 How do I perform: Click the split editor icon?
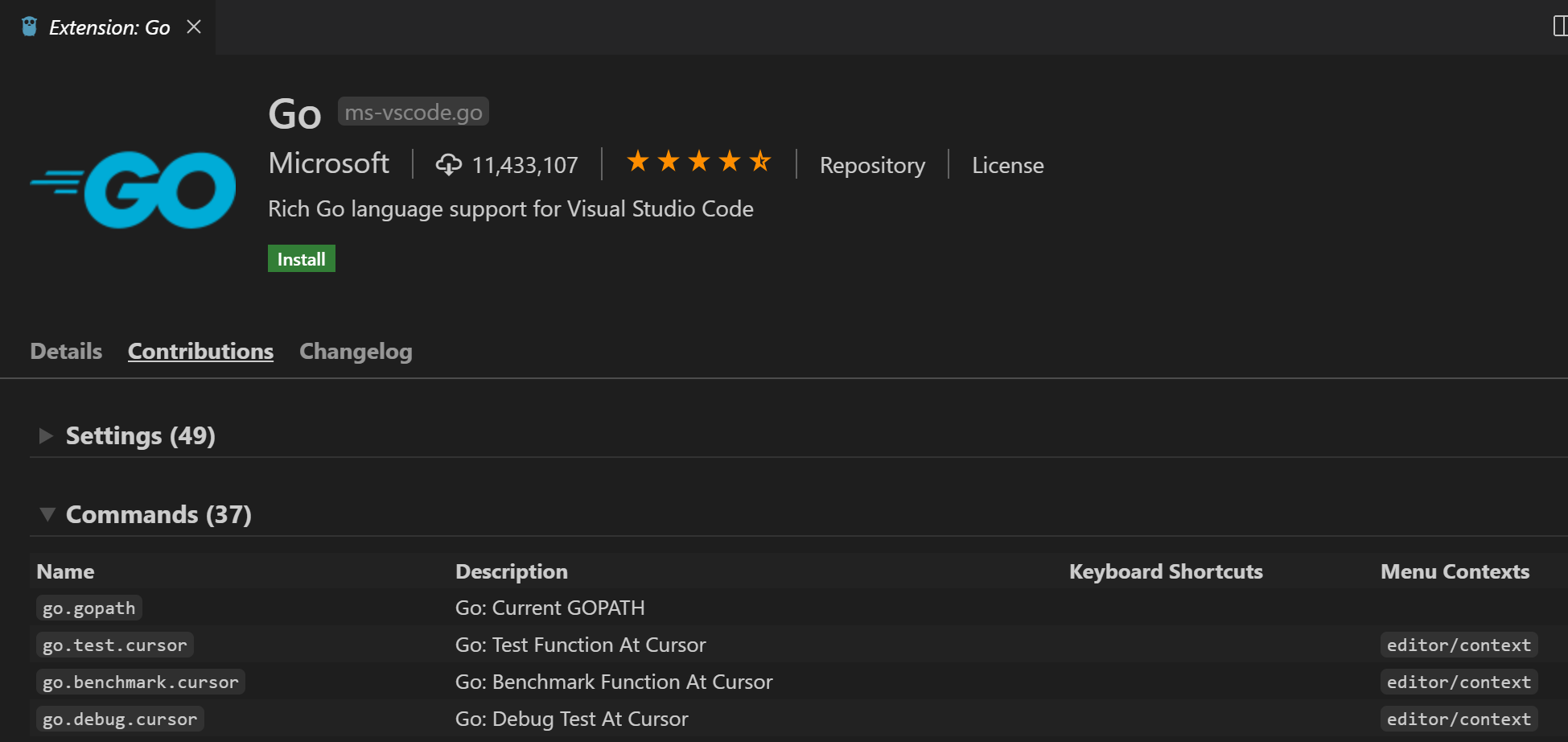(1559, 27)
